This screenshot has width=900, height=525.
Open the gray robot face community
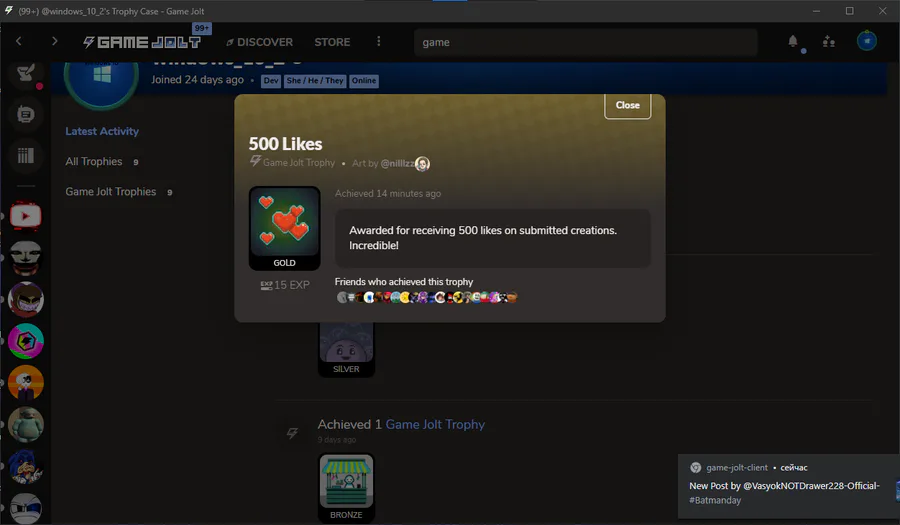[x=26, y=508]
